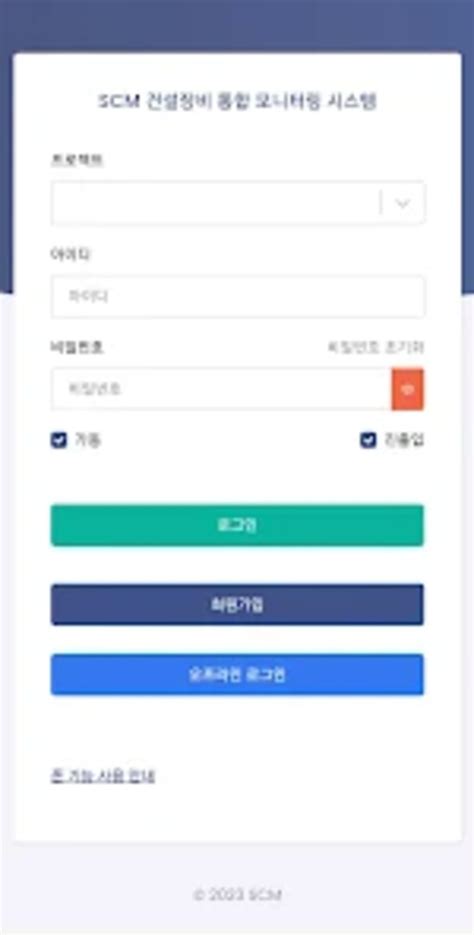Click the project (프로젝트) field label
Viewport: 474px width, 935px height.
tap(77, 160)
